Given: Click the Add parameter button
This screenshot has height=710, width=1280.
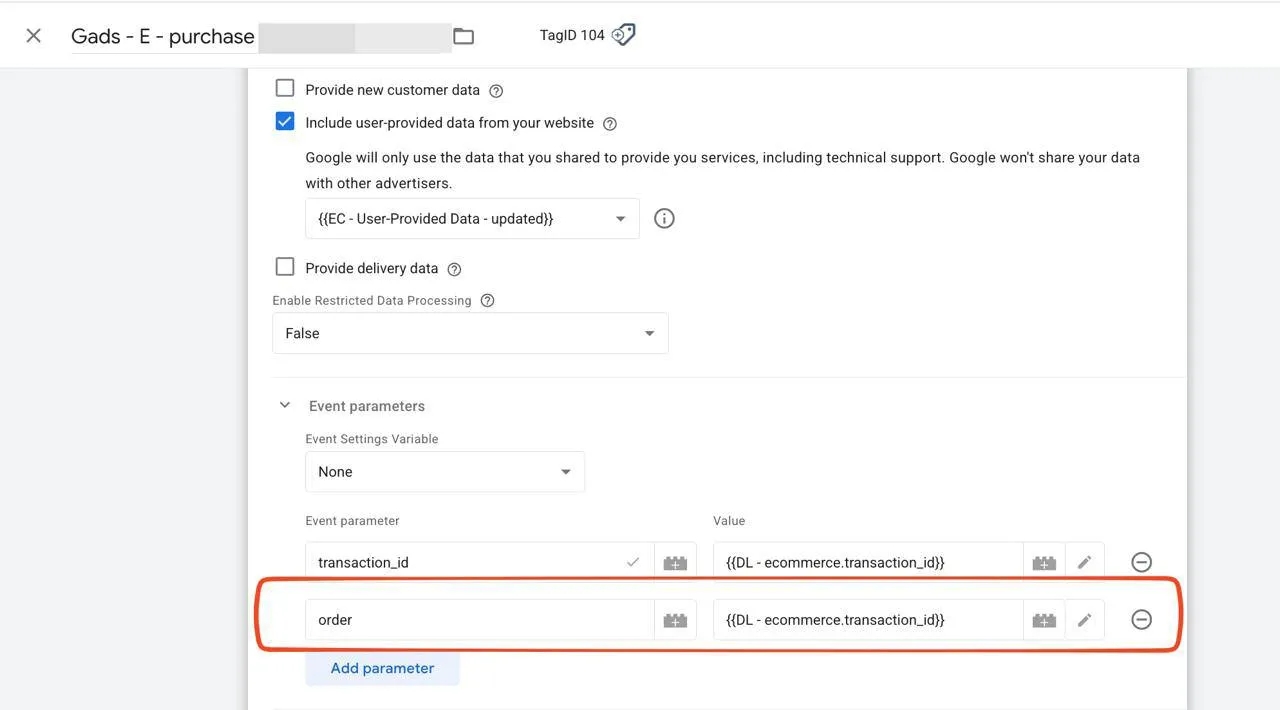Looking at the screenshot, I should [x=382, y=668].
